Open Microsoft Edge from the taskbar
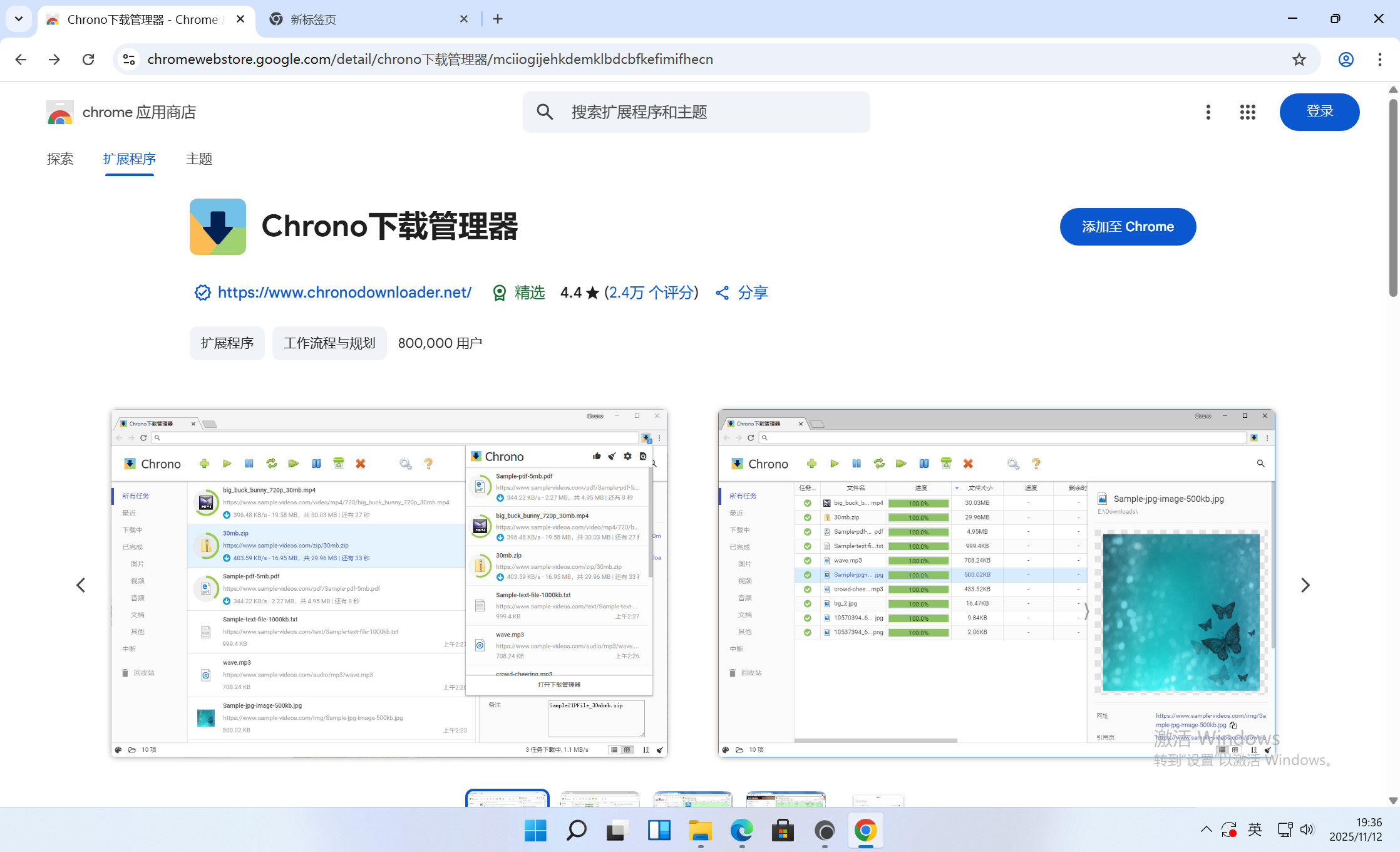 [x=741, y=831]
